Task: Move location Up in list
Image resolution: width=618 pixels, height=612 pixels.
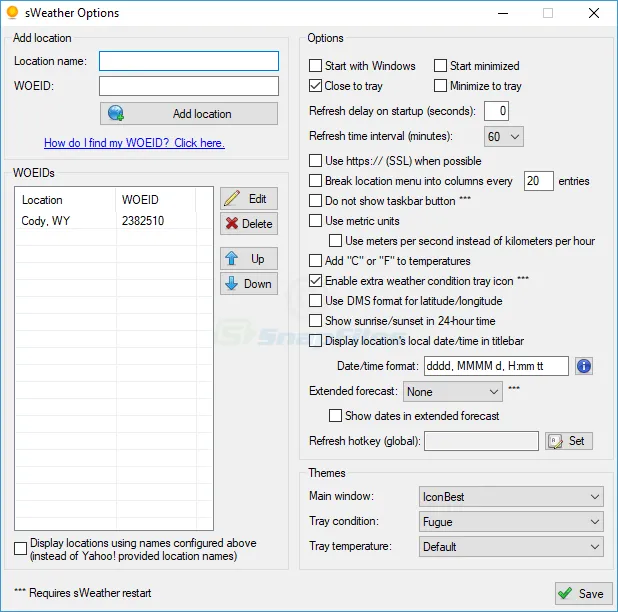Action: click(x=249, y=259)
